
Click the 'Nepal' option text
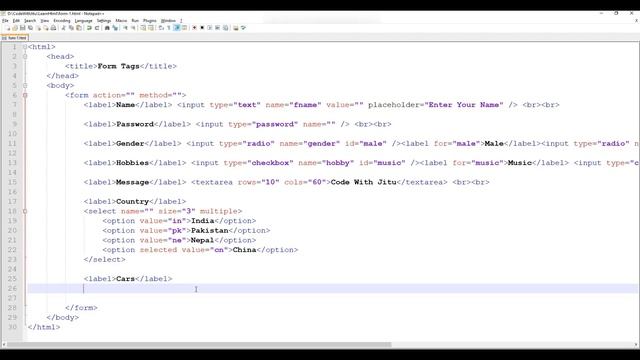coord(202,240)
